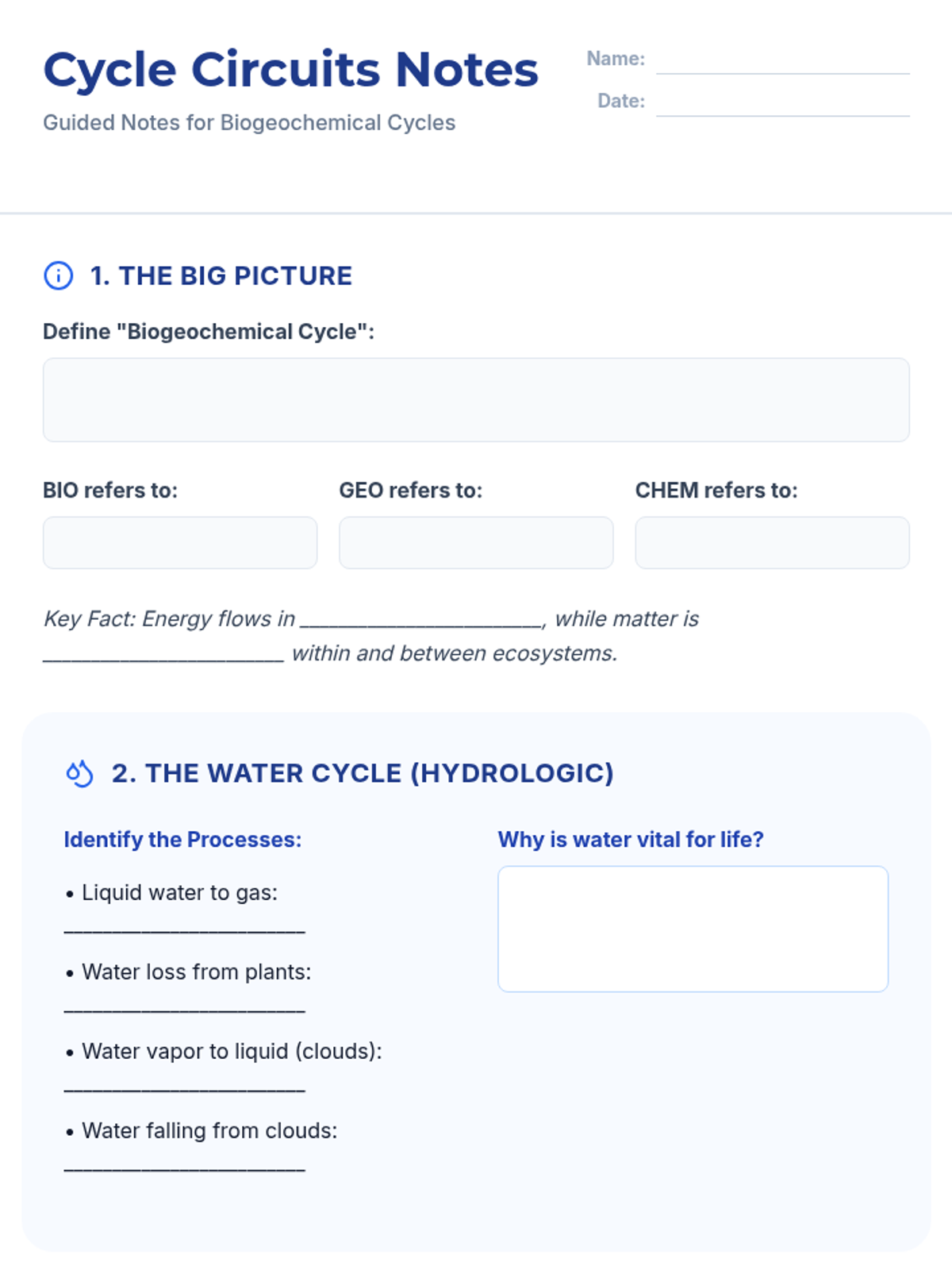The image size is (952, 1270).
Task: Click the BIO refers to answer box
Action: 180,543
